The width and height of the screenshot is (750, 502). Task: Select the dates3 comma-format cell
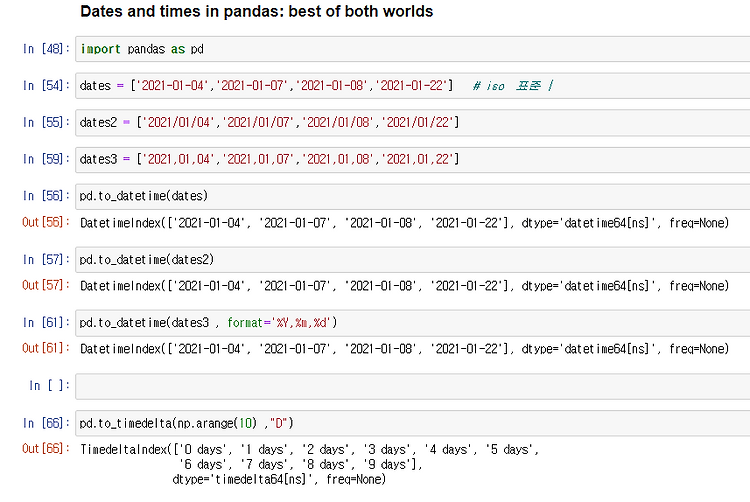point(412,159)
